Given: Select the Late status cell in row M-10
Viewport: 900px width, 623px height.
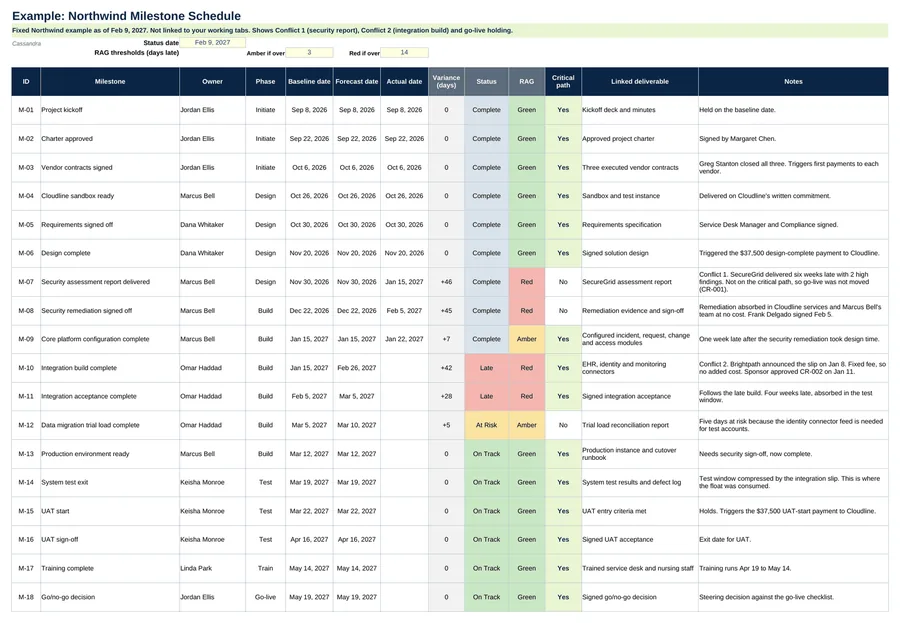Looking at the screenshot, I should 486,367.
